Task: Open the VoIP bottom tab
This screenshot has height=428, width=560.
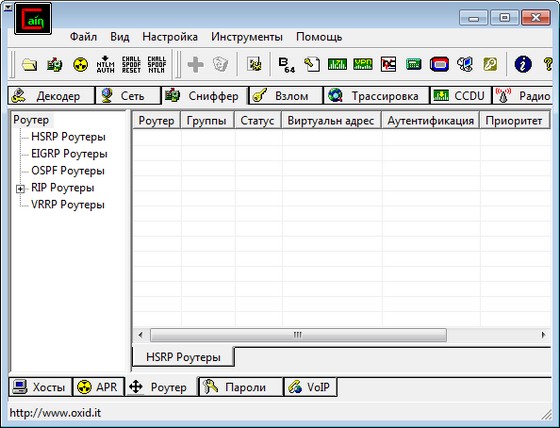Action: pyautogui.click(x=310, y=387)
